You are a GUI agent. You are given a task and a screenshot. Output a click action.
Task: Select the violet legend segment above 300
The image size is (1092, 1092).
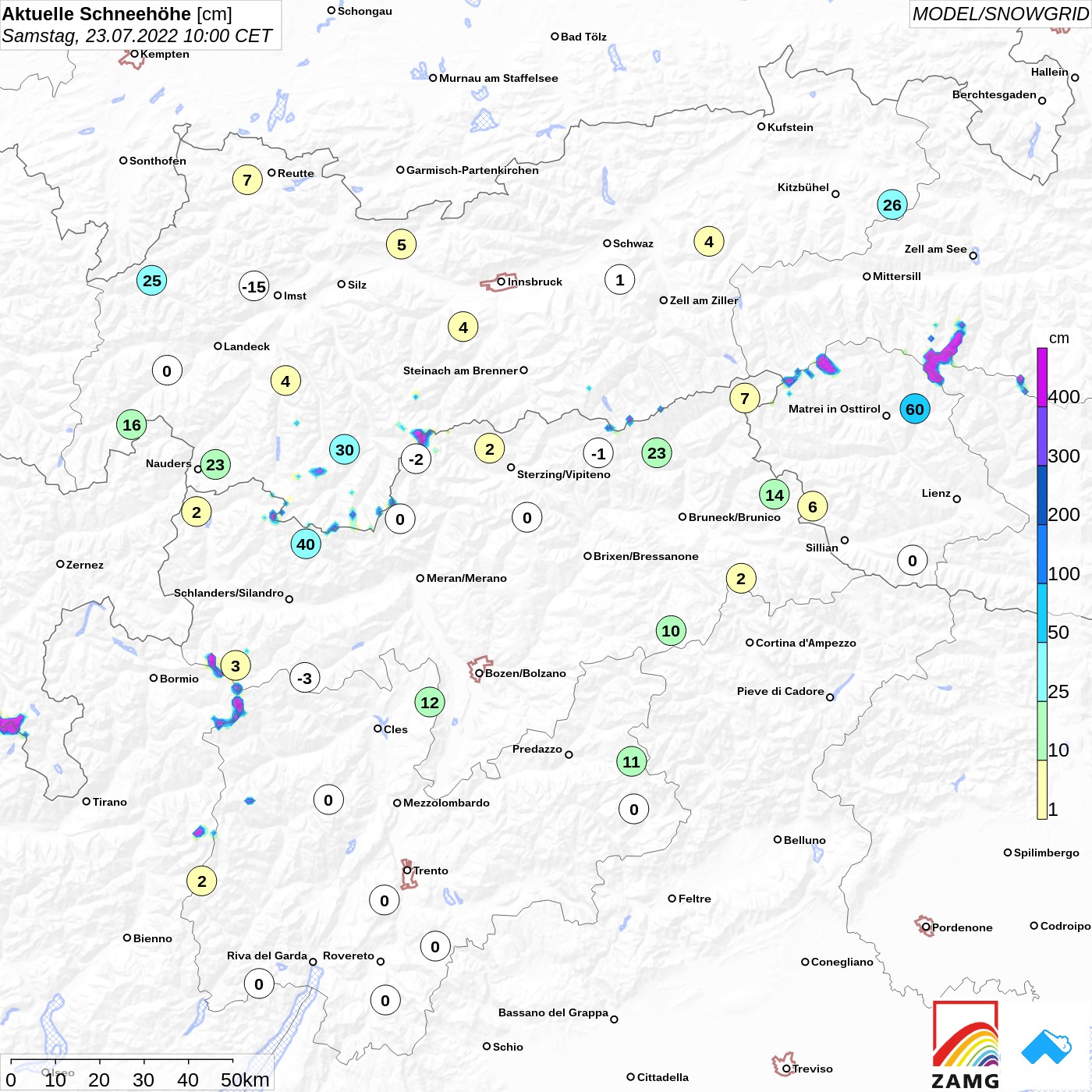pyautogui.click(x=1042, y=437)
